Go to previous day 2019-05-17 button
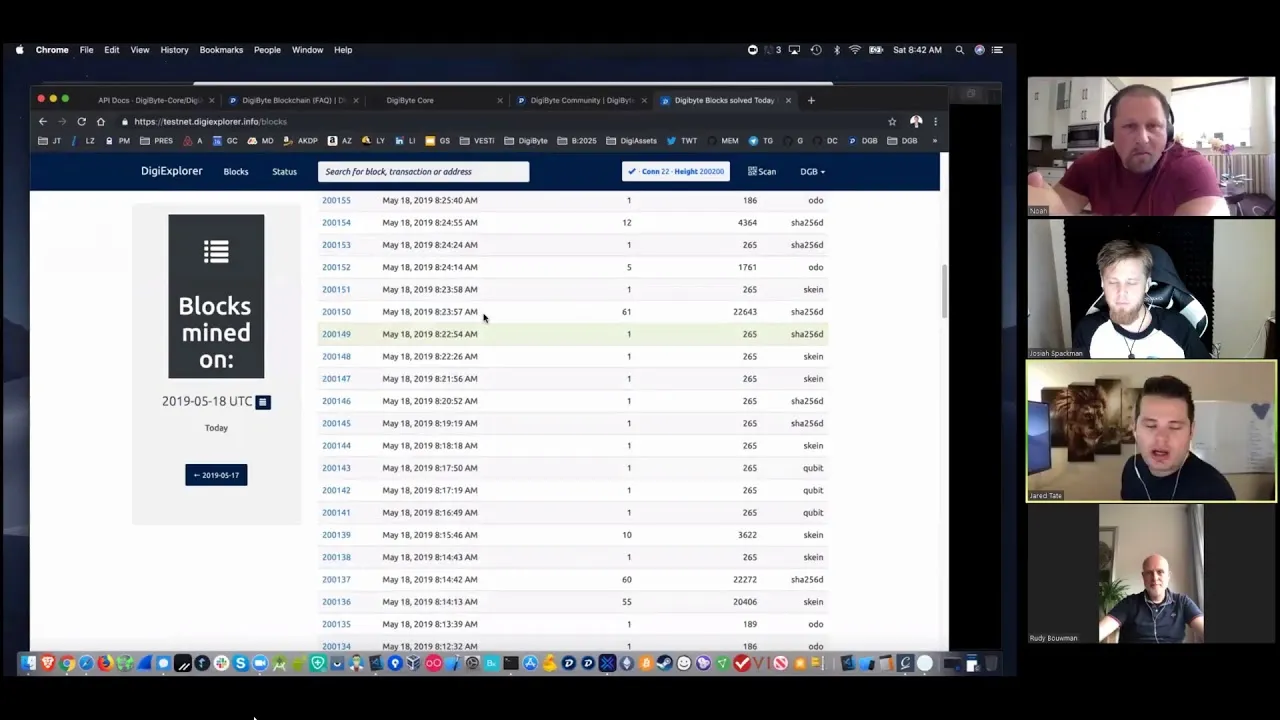Screen dimensions: 1280x720 pos(216,475)
